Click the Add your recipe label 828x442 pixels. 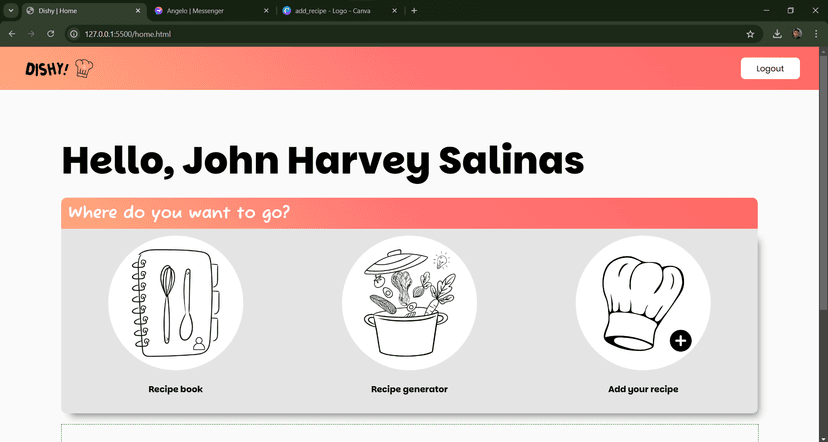coord(642,389)
